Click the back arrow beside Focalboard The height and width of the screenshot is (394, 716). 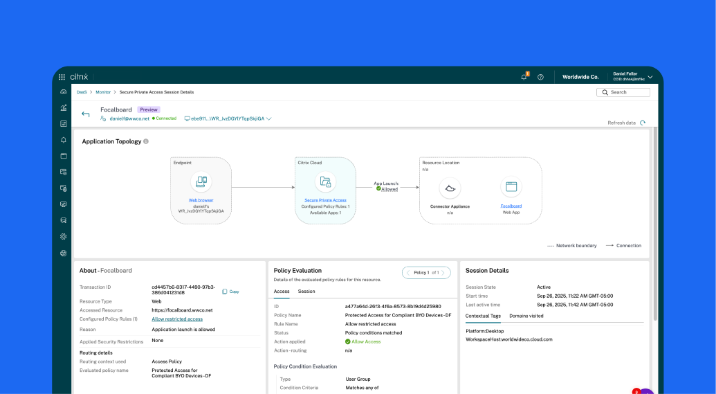[85, 114]
